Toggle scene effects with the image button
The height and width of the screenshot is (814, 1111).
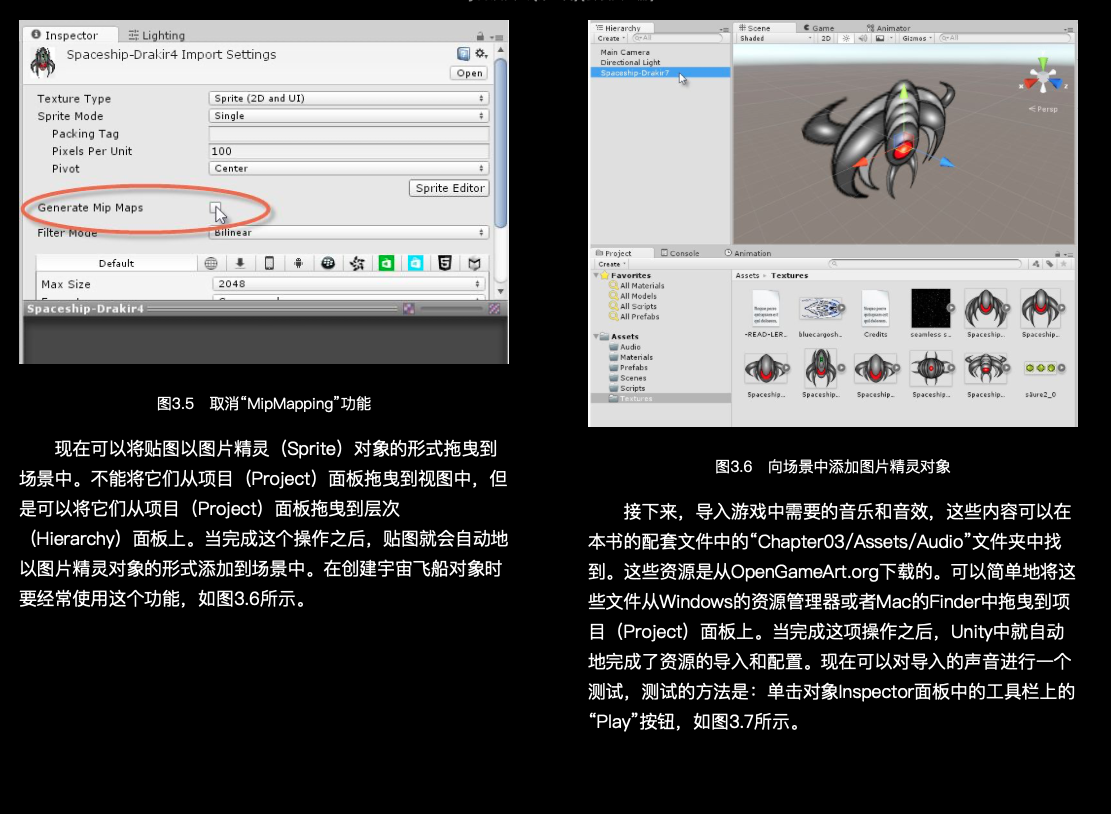tap(881, 38)
